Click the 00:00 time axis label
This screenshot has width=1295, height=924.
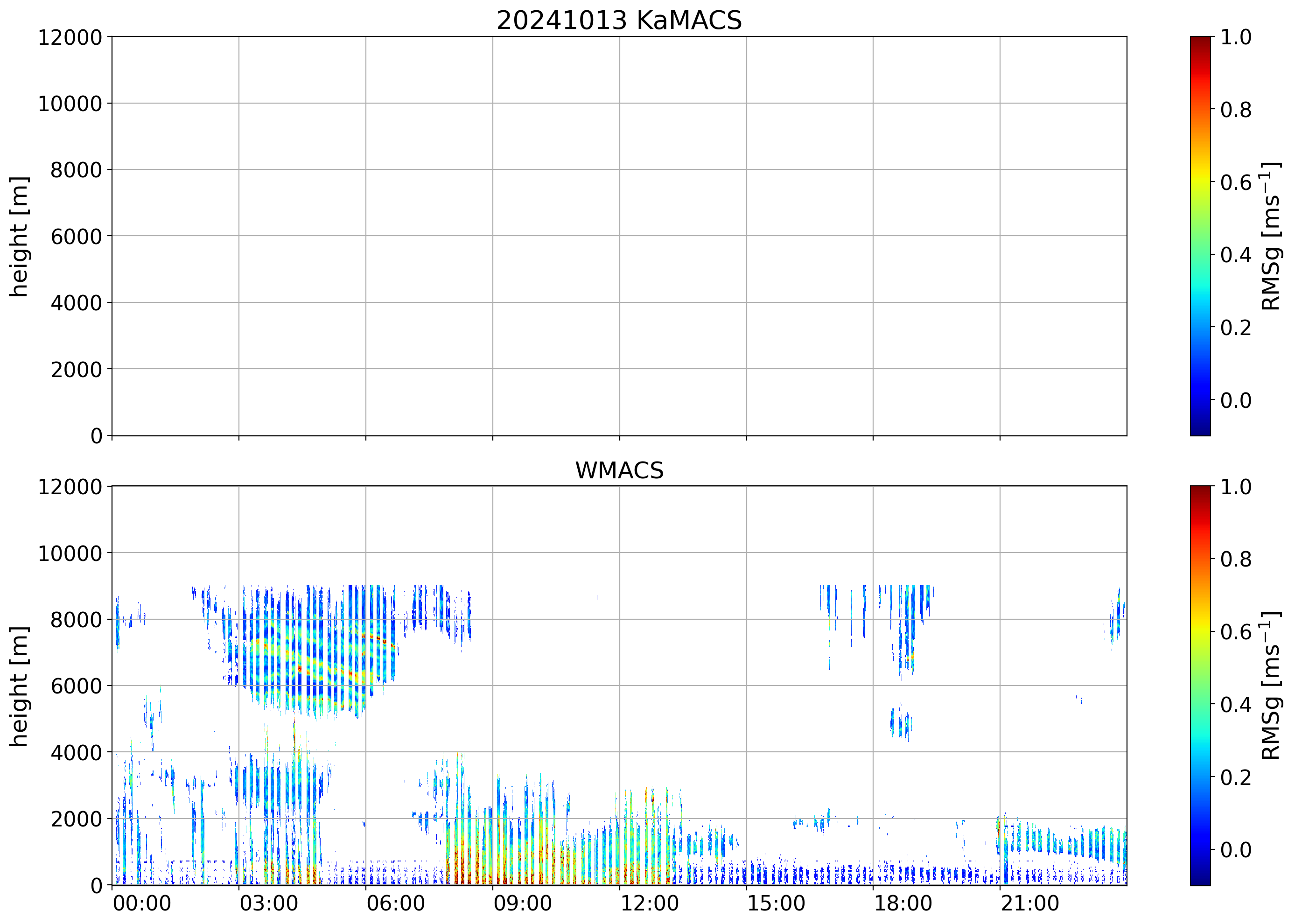[x=142, y=903]
